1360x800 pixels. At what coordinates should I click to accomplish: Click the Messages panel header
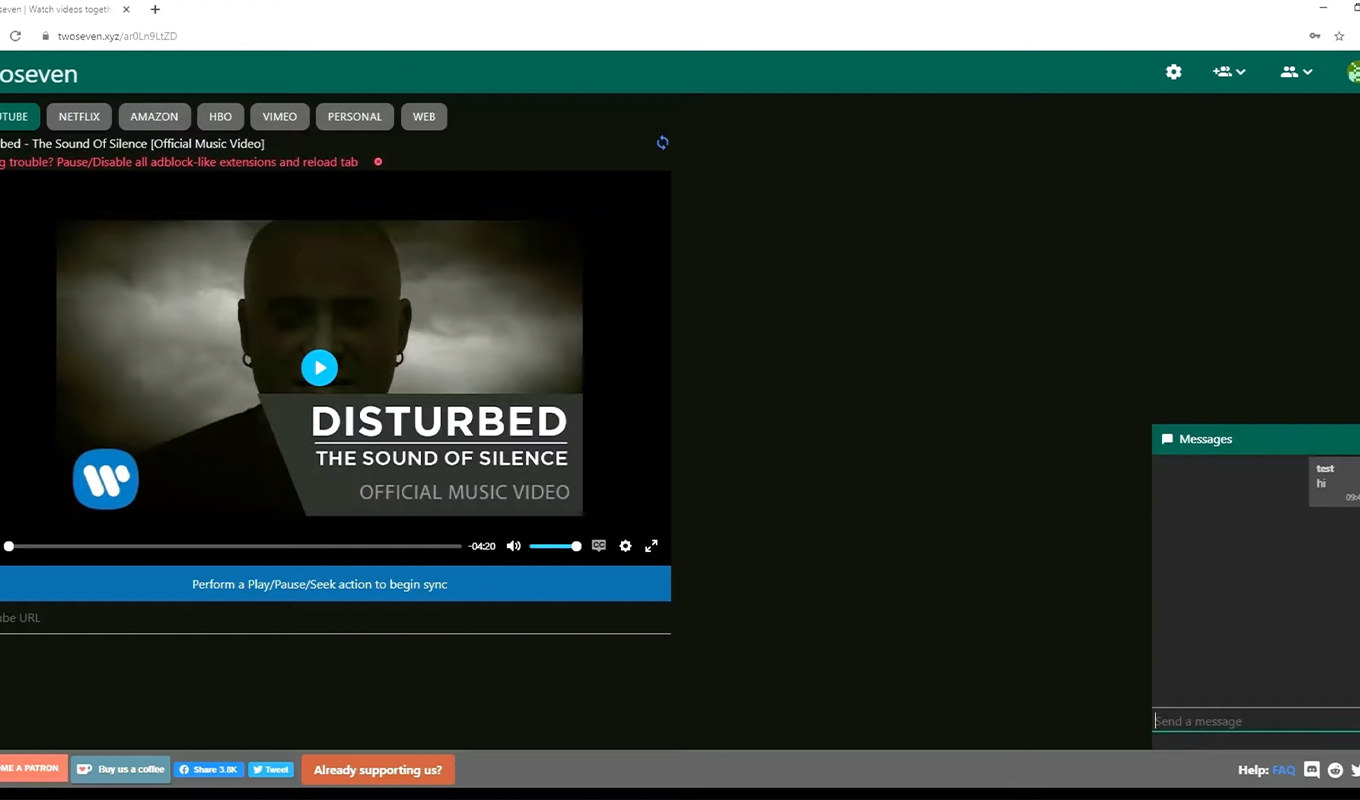[1256, 439]
